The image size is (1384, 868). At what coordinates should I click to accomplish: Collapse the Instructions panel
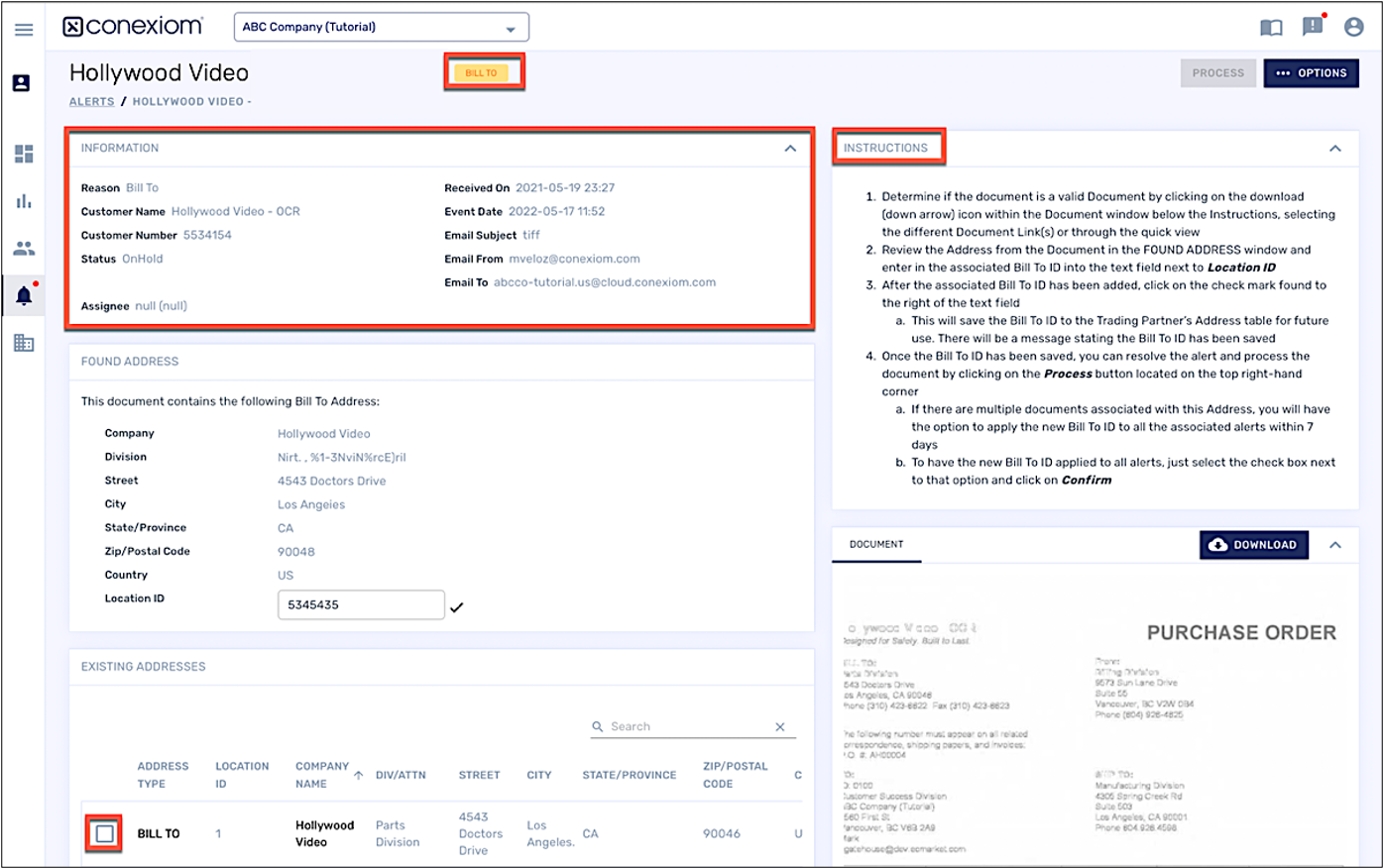[1335, 149]
